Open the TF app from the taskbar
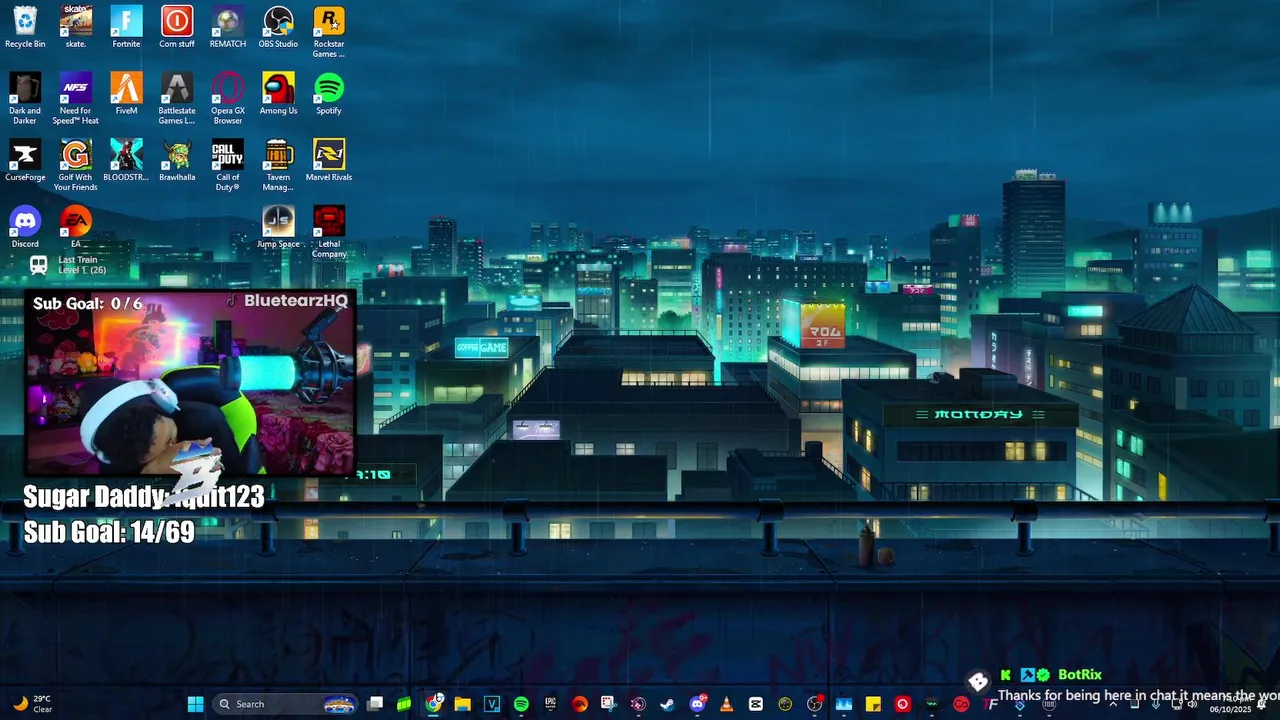 tap(991, 704)
